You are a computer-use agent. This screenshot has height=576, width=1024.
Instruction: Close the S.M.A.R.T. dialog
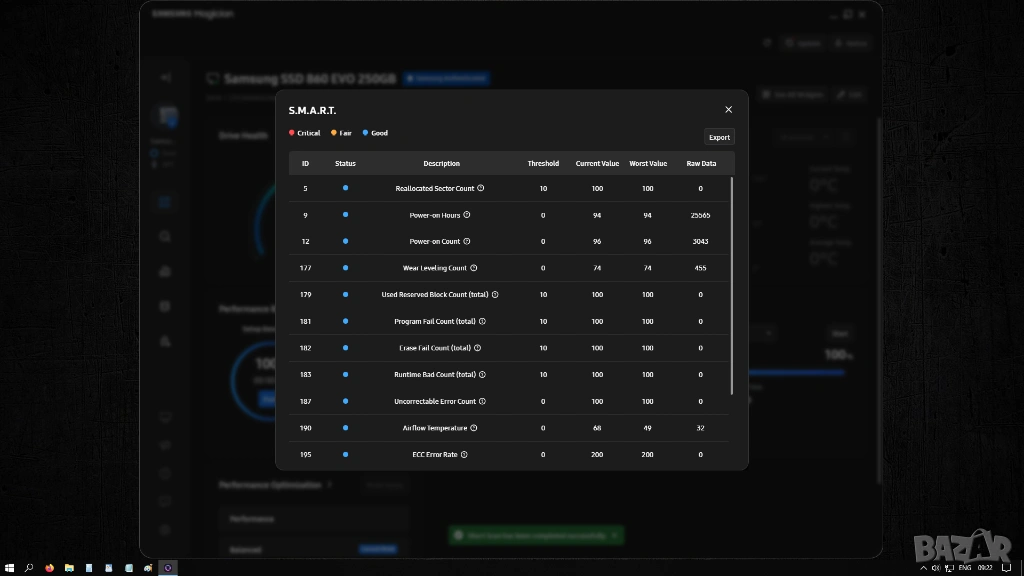pos(728,110)
